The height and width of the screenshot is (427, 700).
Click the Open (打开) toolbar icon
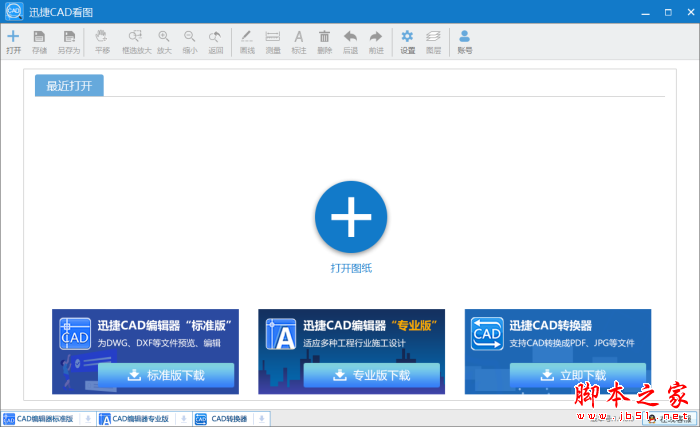tap(13, 41)
